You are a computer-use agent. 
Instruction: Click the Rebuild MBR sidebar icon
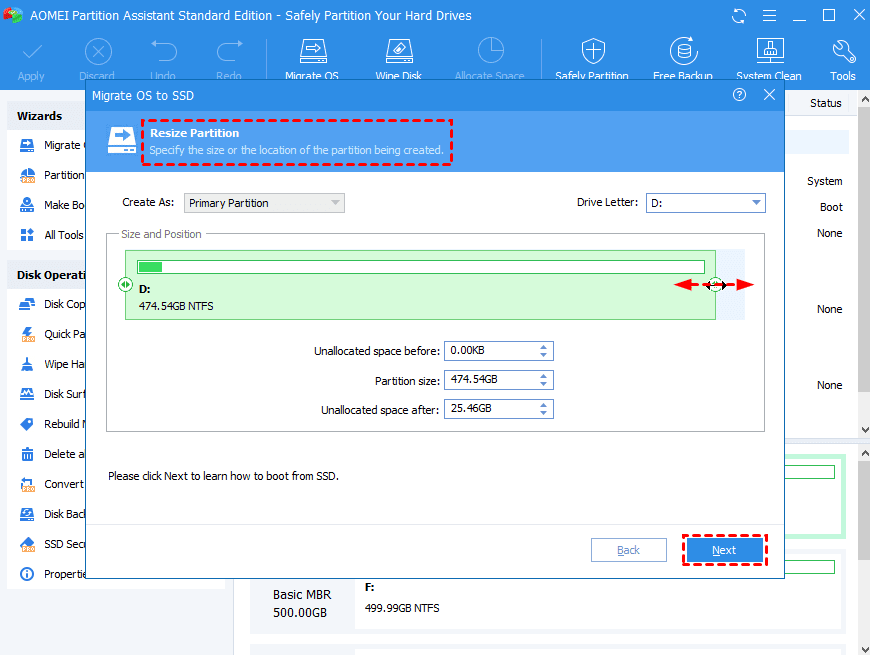[27, 424]
